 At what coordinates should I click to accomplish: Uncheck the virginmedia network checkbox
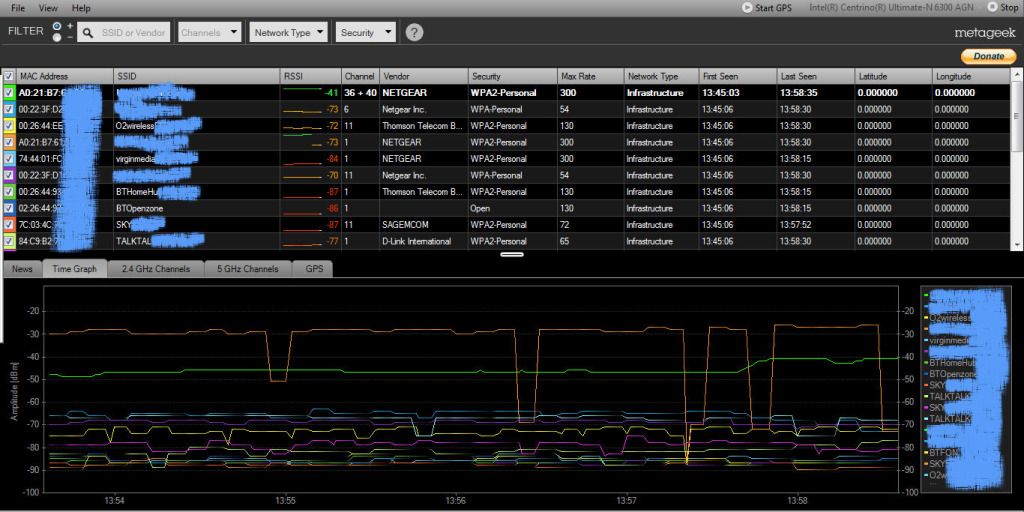8,159
